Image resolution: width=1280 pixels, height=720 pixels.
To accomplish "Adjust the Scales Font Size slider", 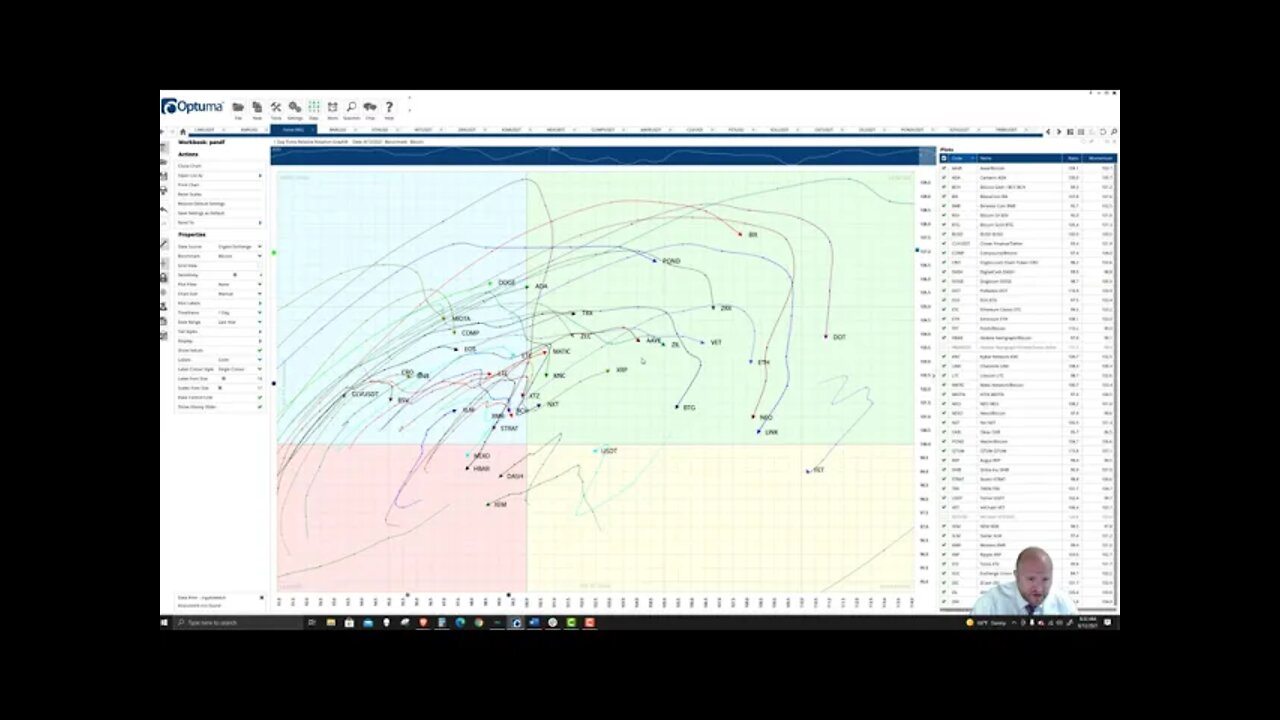I will coord(219,388).
